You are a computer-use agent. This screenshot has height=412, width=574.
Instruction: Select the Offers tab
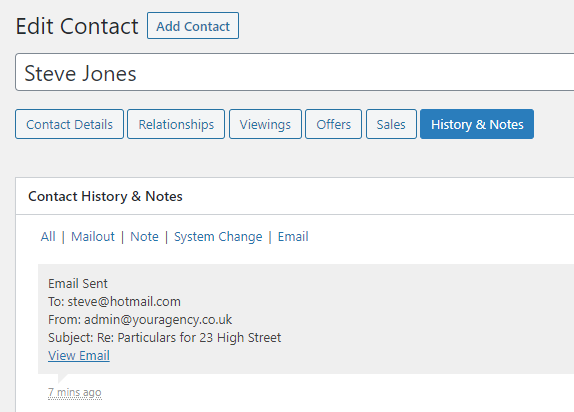coord(333,124)
